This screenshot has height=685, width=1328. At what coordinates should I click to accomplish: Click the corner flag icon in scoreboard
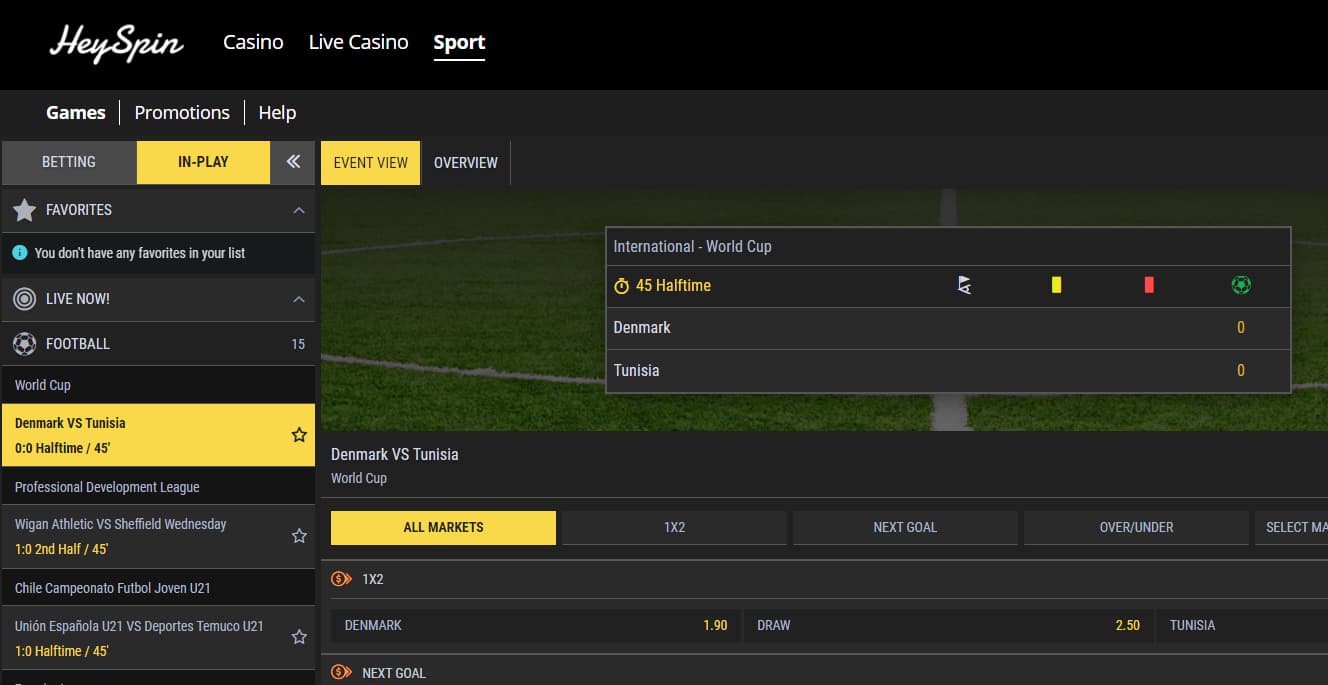tap(964, 286)
